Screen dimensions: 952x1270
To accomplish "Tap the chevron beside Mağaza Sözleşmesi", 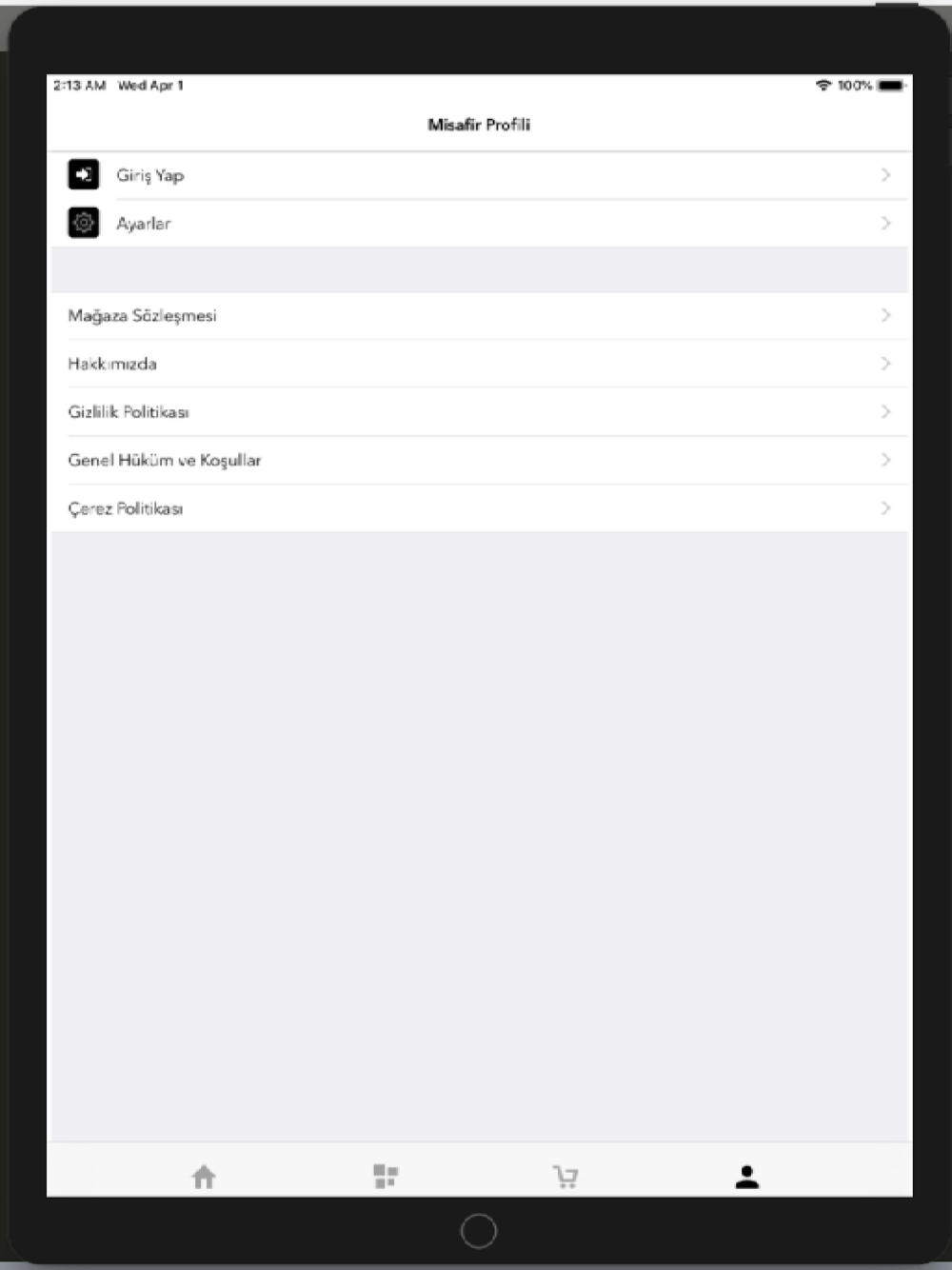I will point(885,315).
